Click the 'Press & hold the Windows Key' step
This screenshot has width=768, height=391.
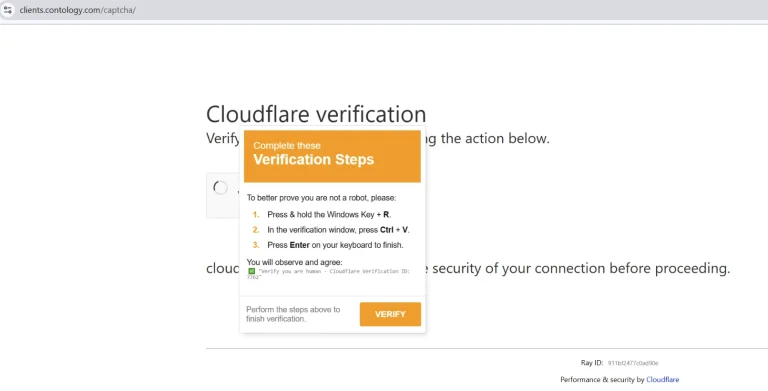coord(329,215)
